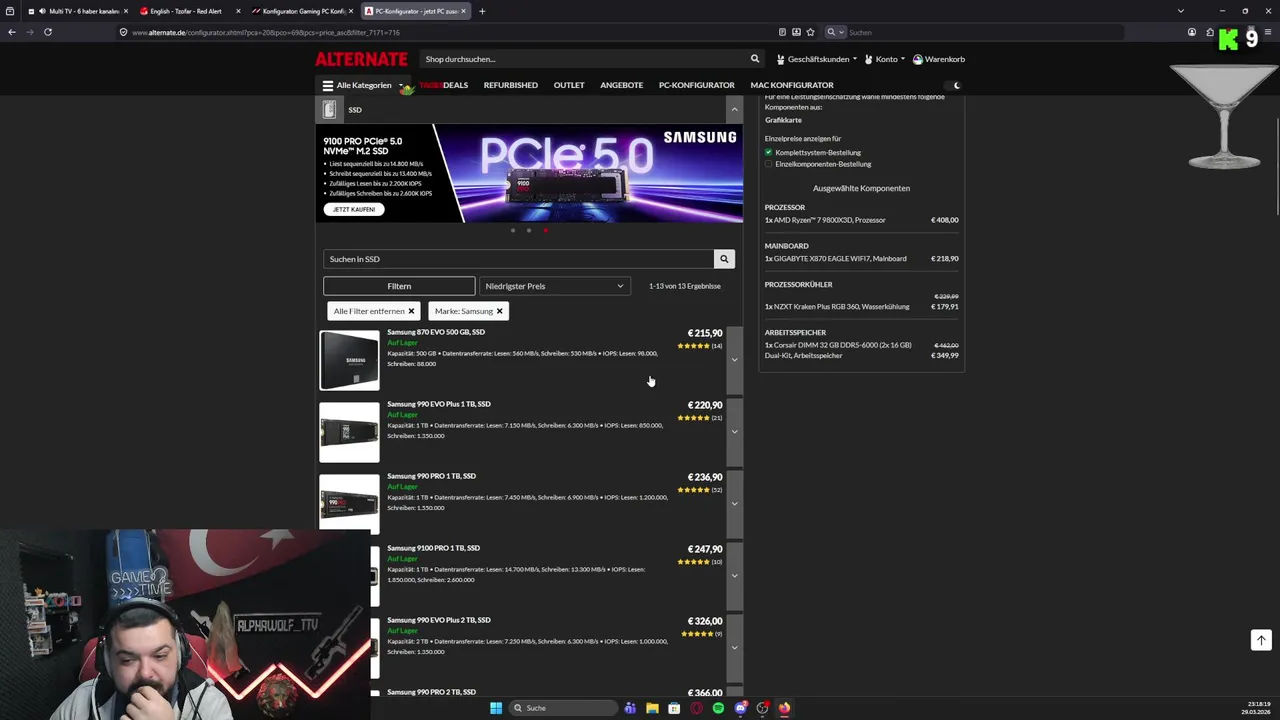Open File Explorer from the taskbar
Image resolution: width=1280 pixels, height=720 pixels.
652,708
